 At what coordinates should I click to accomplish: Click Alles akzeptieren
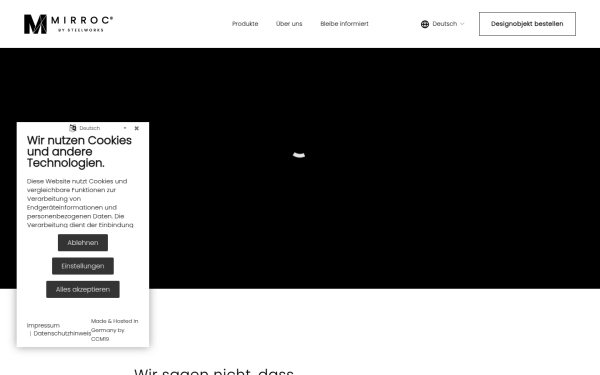(83, 289)
